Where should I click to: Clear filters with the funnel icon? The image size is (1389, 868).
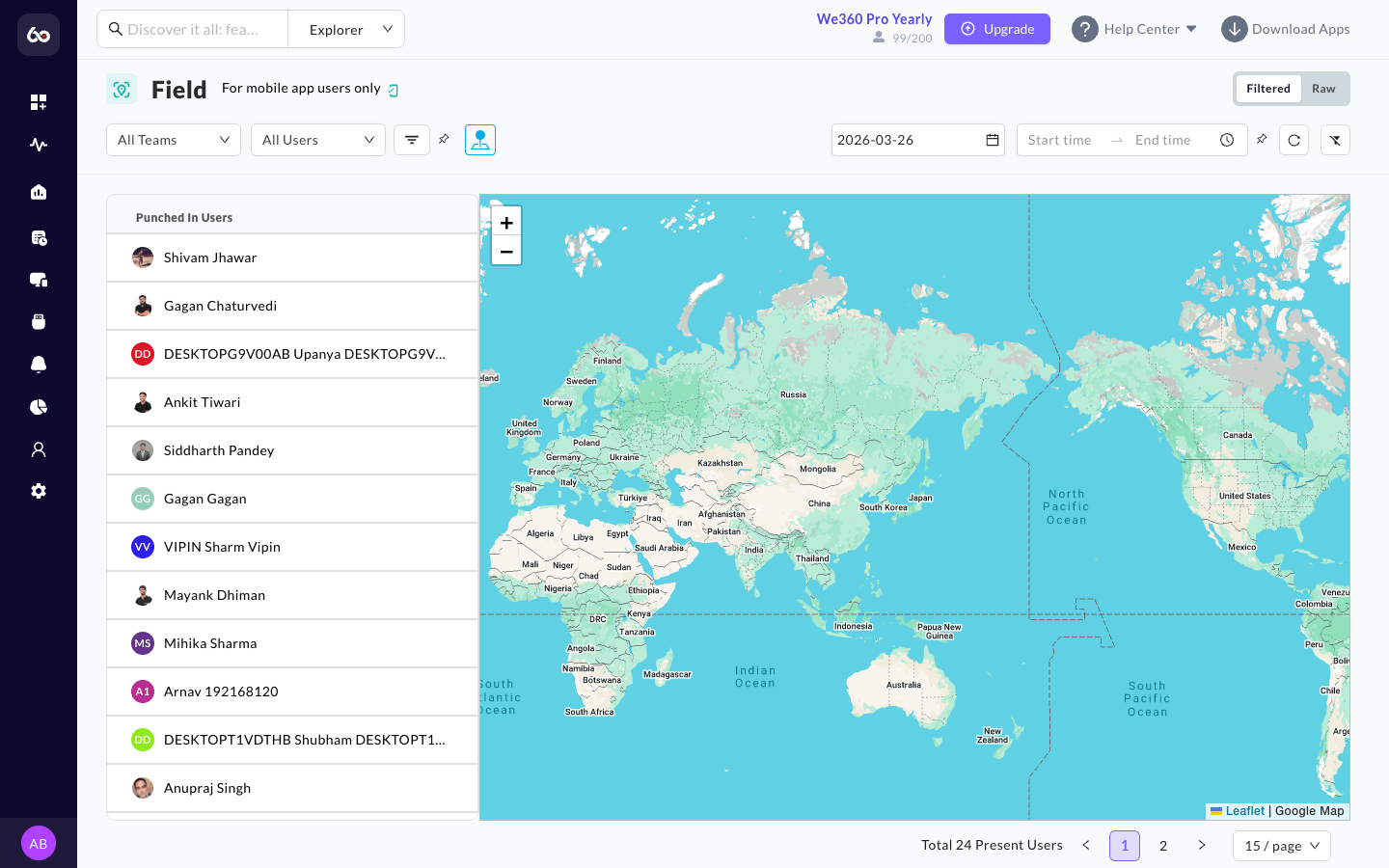point(1335,140)
